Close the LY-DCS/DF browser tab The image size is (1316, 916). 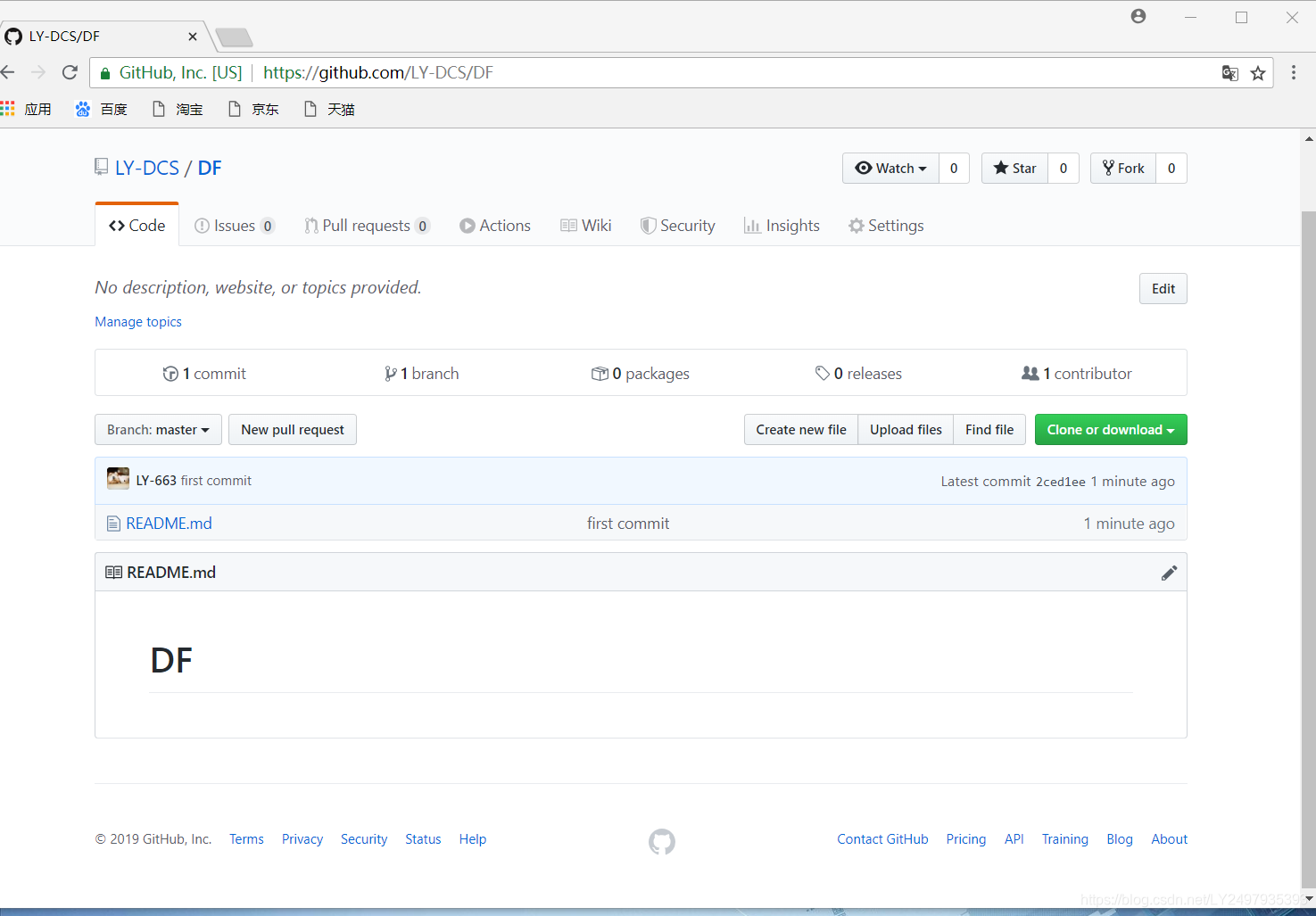(193, 37)
